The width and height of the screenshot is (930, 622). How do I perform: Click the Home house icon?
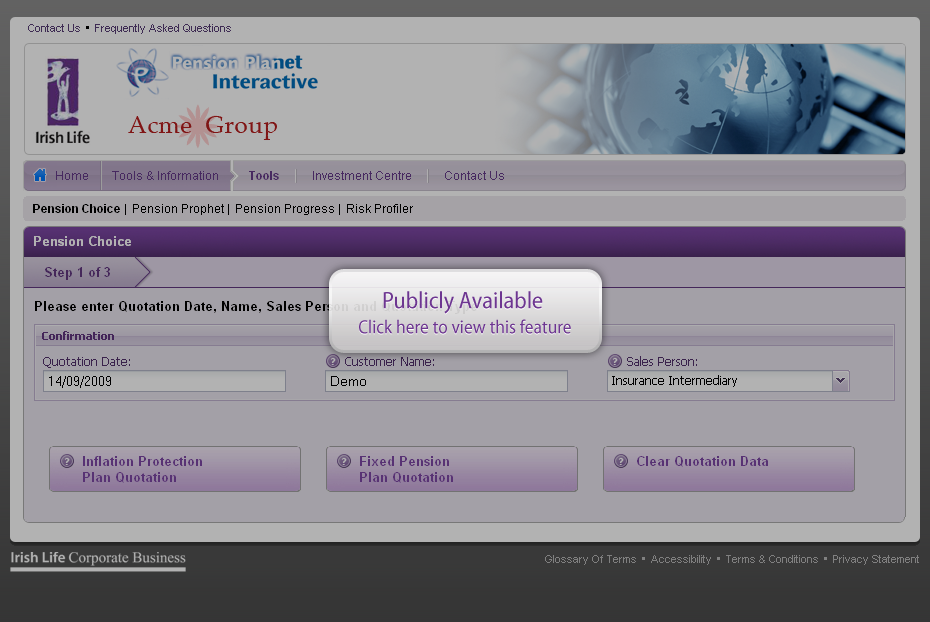tap(40, 176)
